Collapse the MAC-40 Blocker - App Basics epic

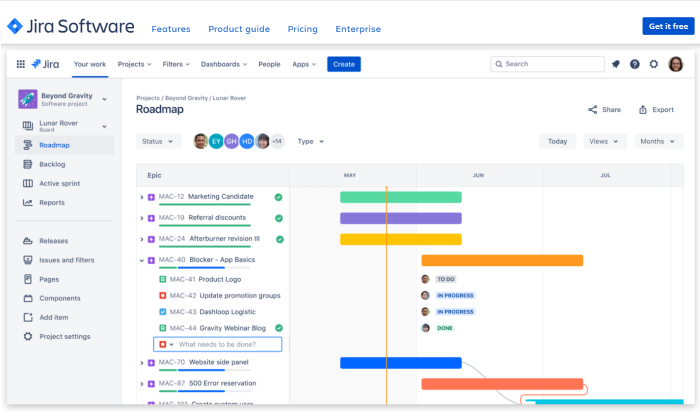142,260
